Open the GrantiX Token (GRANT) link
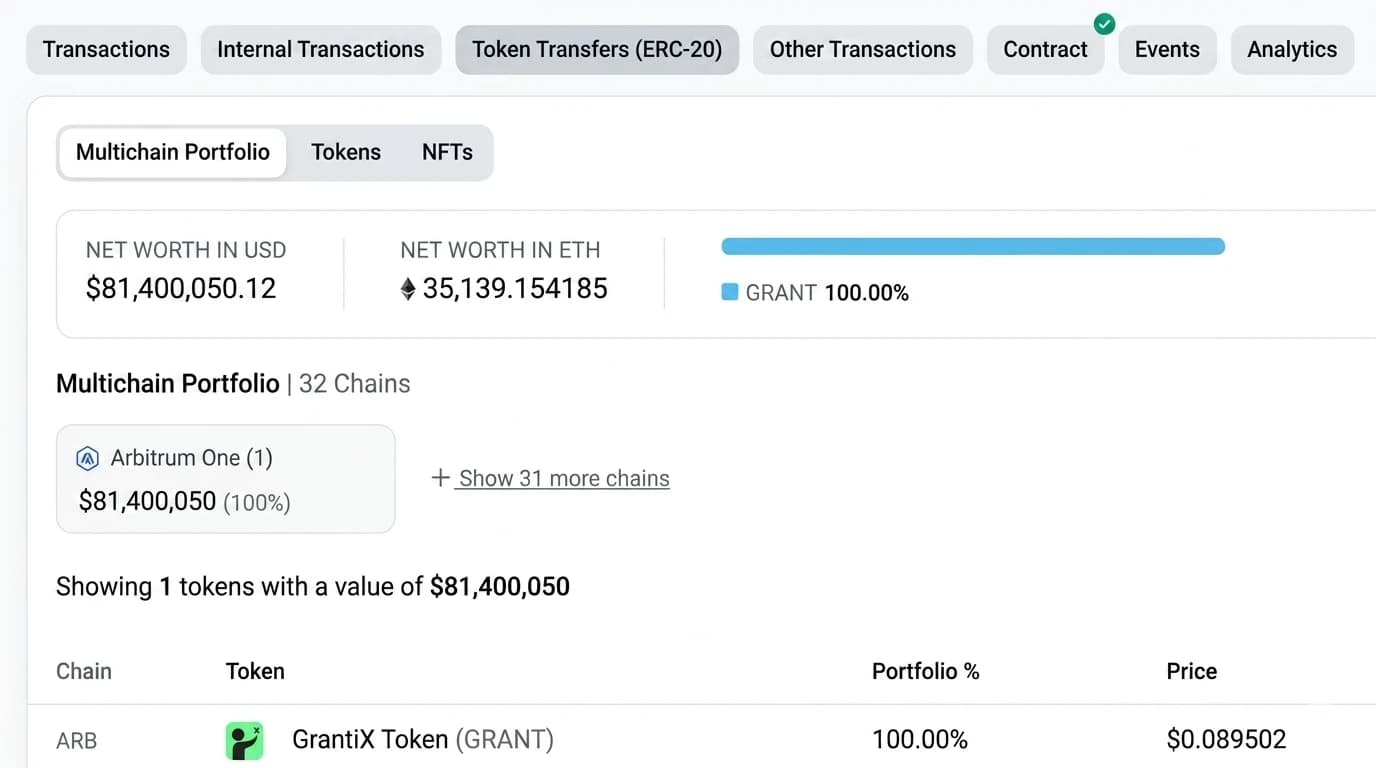 coord(423,740)
